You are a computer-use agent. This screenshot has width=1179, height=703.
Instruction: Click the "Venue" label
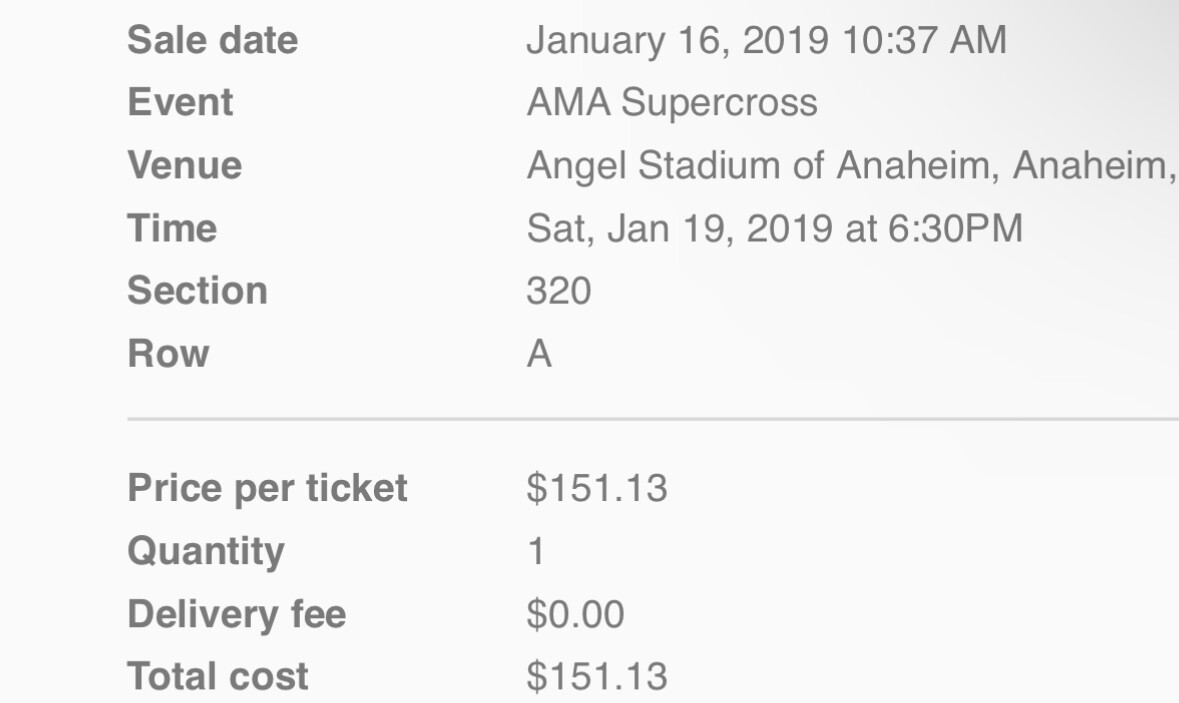tap(184, 165)
